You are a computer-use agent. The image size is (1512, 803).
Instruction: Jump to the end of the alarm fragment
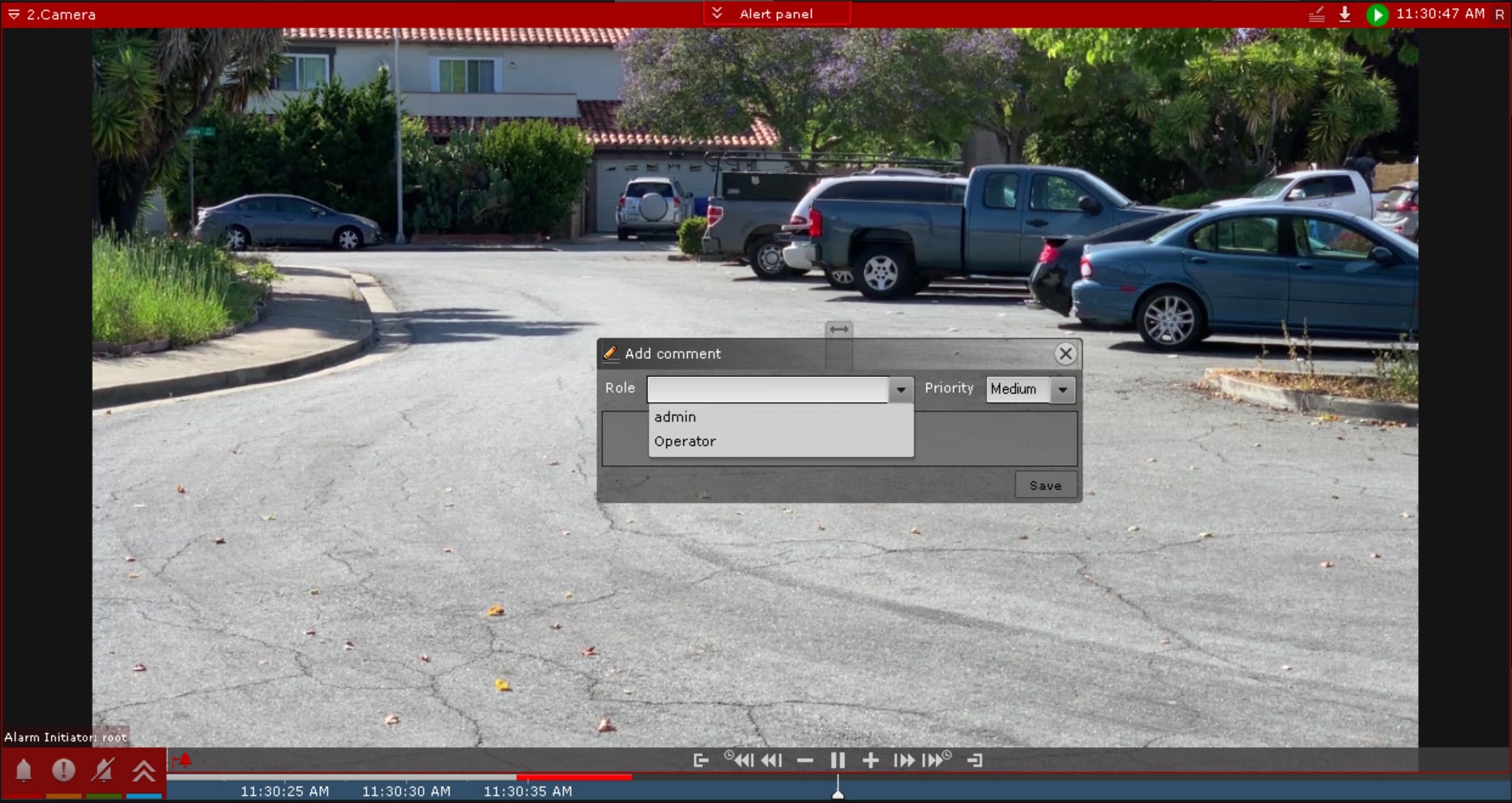pos(975,760)
